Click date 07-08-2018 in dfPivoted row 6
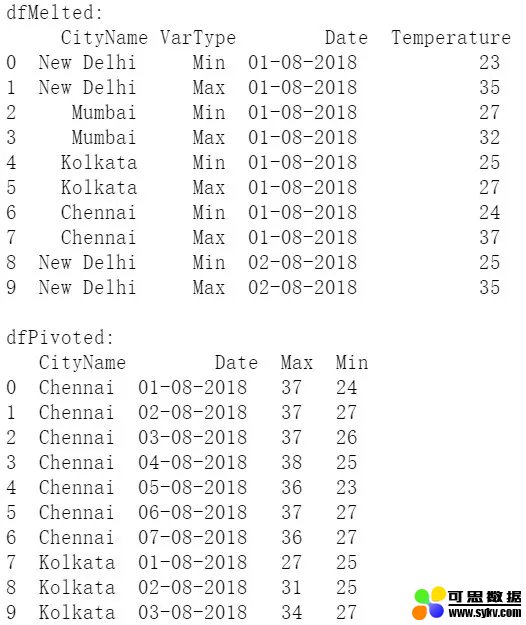Screen dimensions: 526x625 click(192, 537)
